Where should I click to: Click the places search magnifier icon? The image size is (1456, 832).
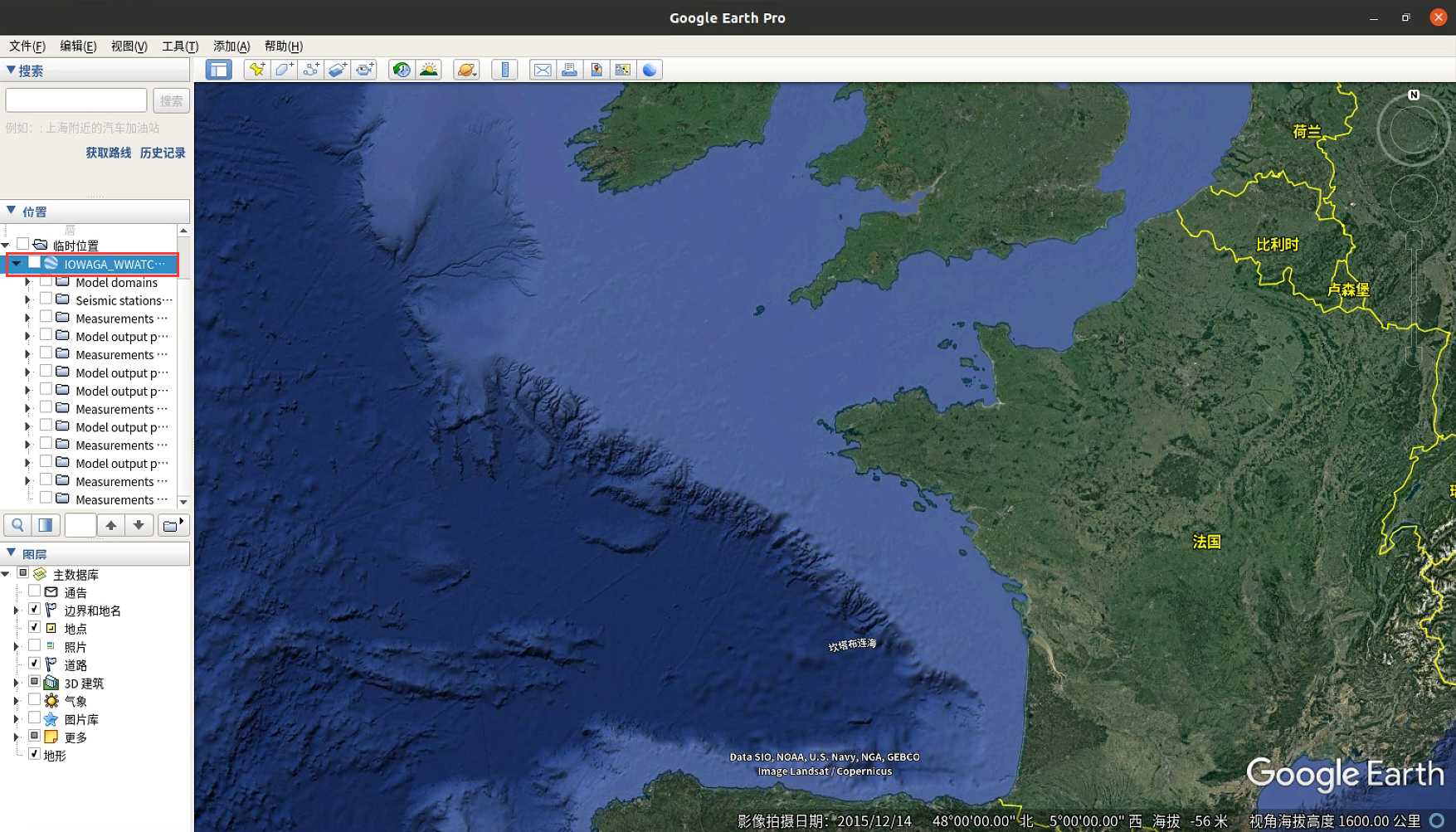click(x=17, y=525)
